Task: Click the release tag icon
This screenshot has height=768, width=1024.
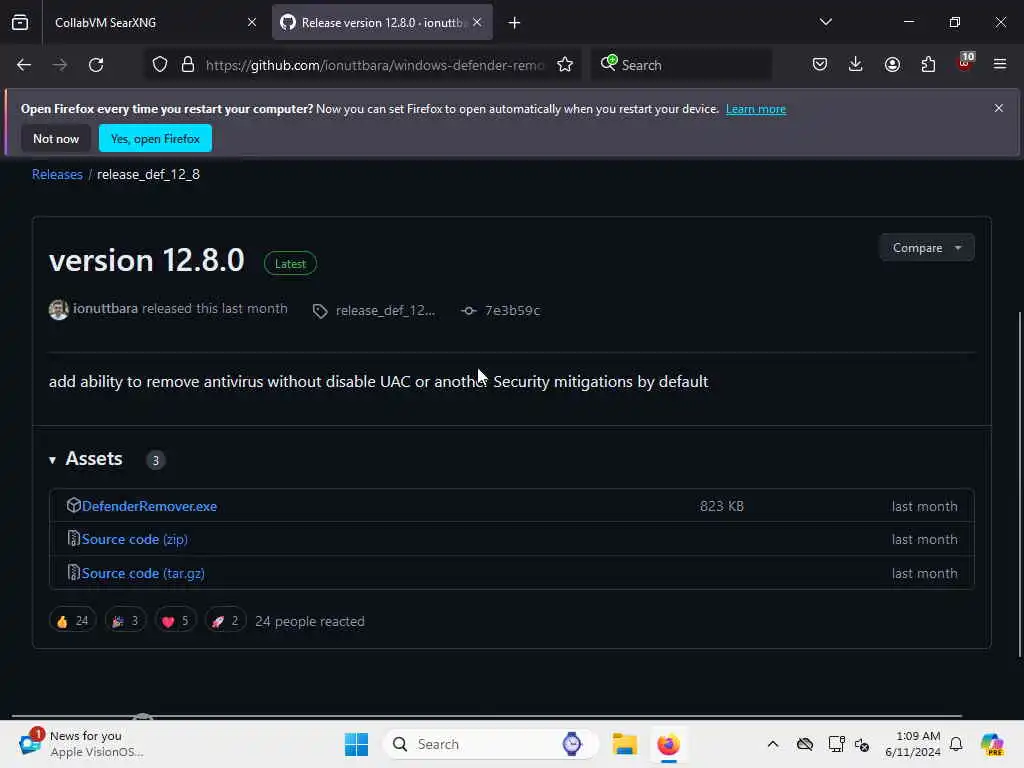Action: pyautogui.click(x=319, y=311)
